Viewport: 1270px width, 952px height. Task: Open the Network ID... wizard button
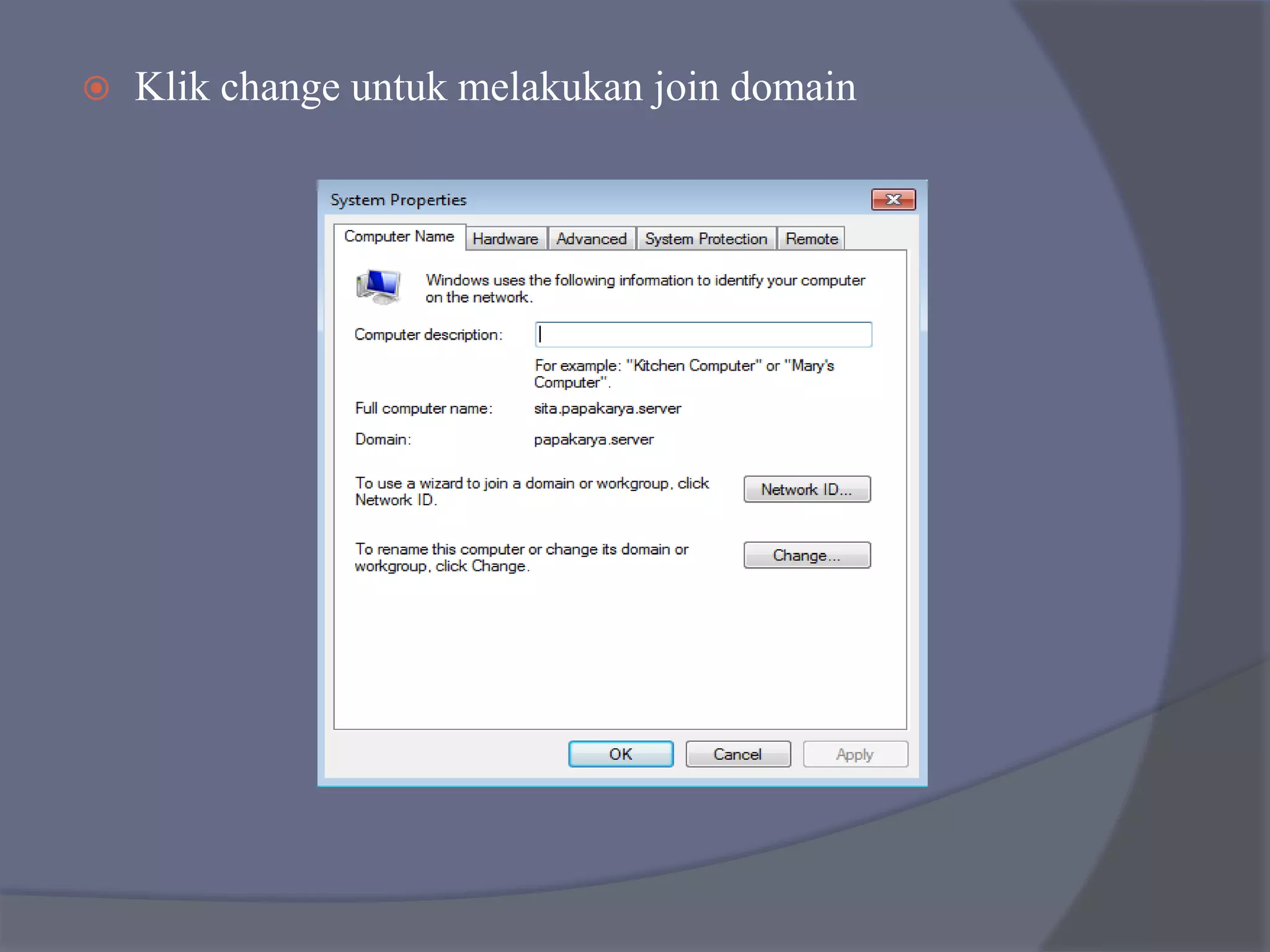point(807,490)
